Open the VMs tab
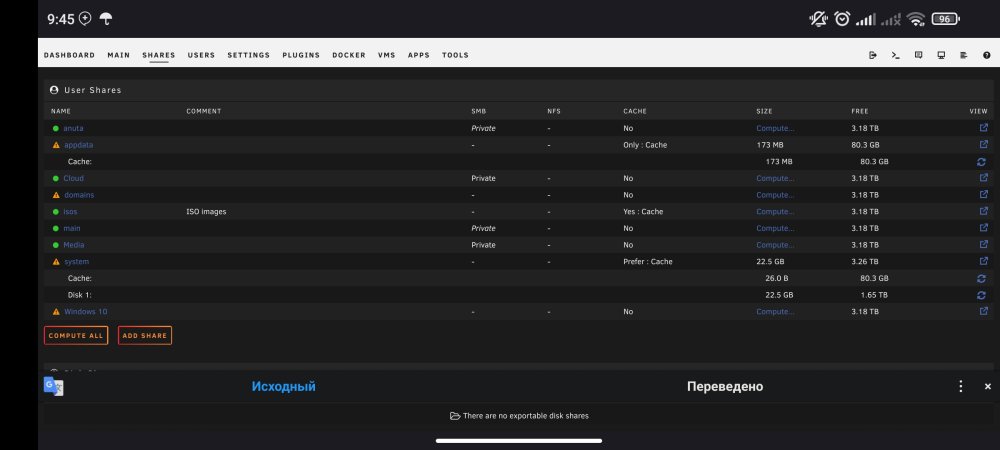This screenshot has width=1000, height=450. [x=386, y=55]
